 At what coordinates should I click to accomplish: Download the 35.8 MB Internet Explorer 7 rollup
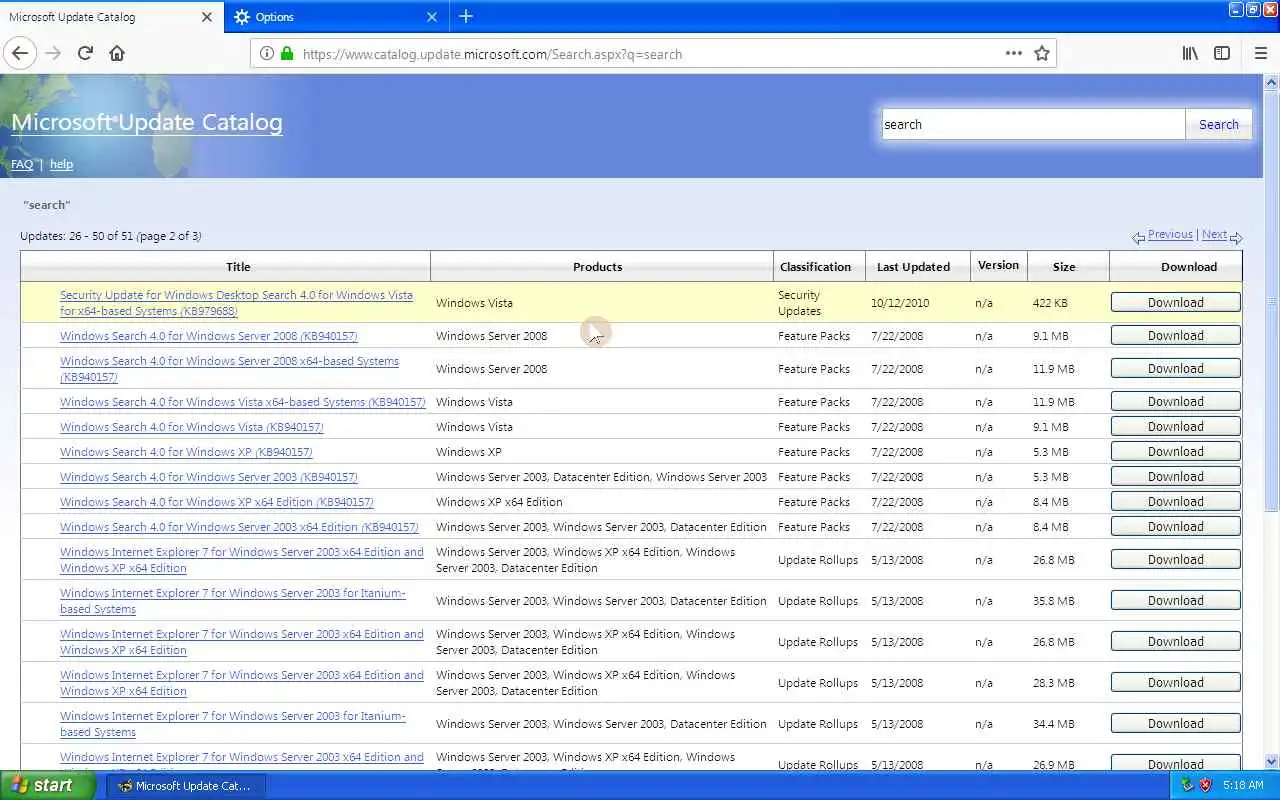tap(1175, 600)
